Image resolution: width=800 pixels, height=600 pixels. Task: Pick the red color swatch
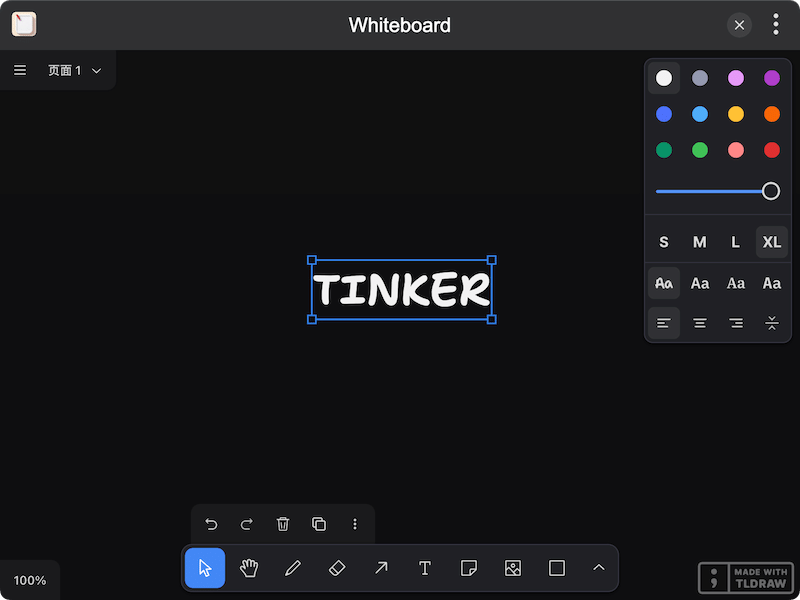tap(772, 150)
